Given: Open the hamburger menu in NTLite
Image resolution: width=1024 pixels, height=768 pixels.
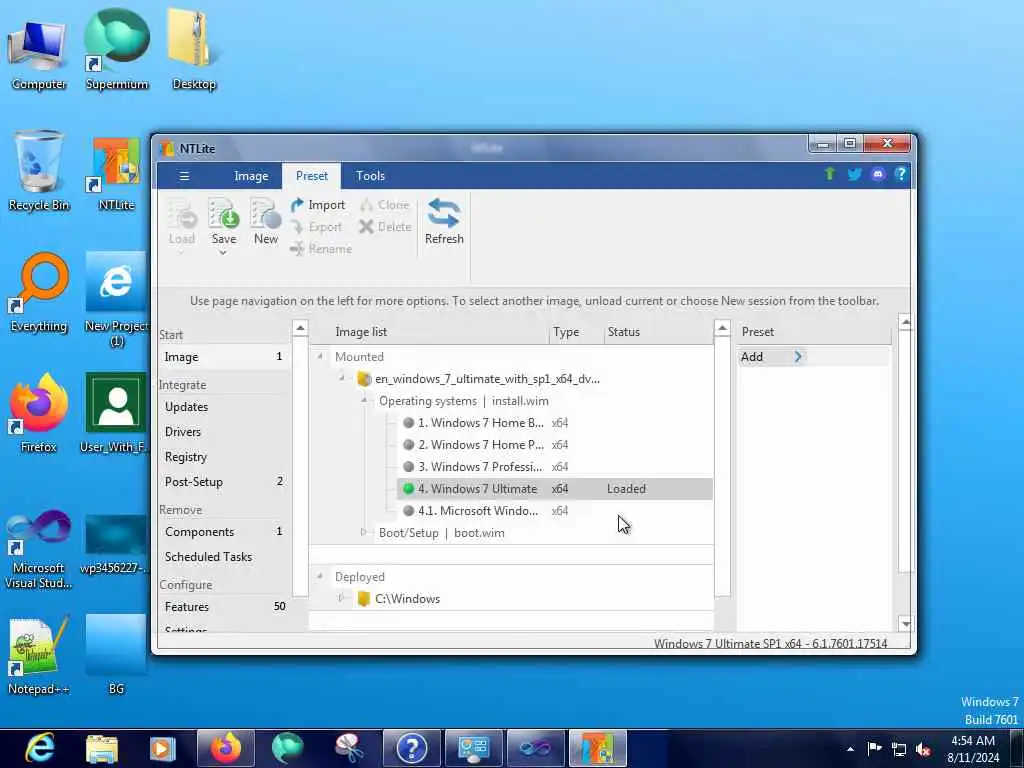Looking at the screenshot, I should (x=184, y=176).
